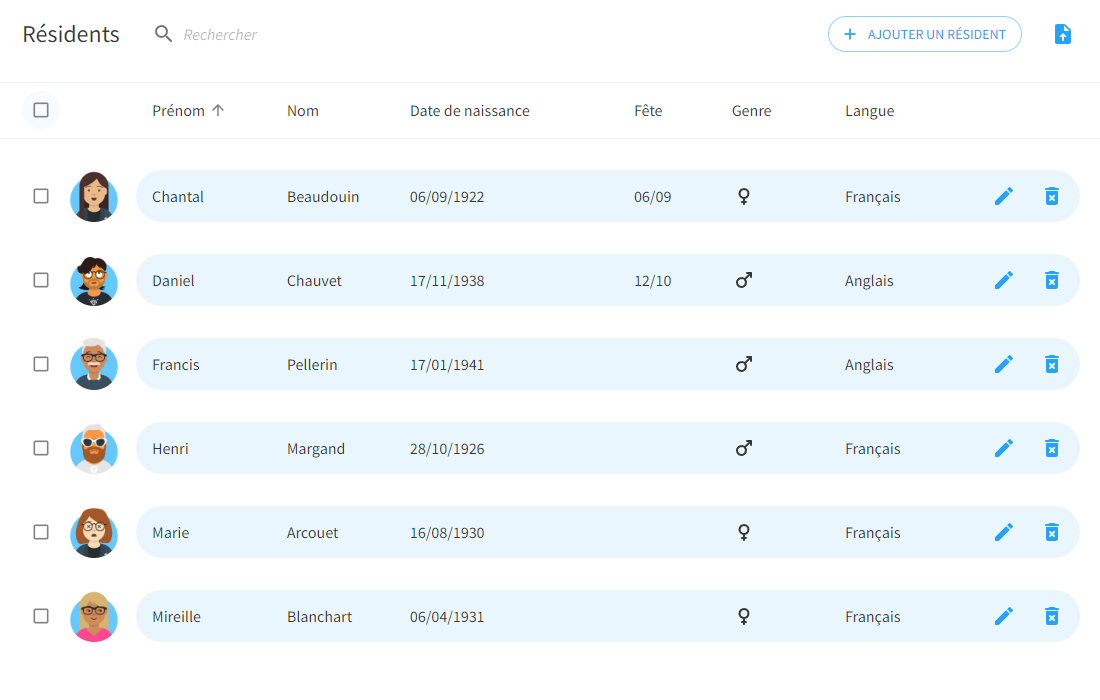Open Daniel's avatar picture
The image size is (1100, 700).
coord(94,281)
